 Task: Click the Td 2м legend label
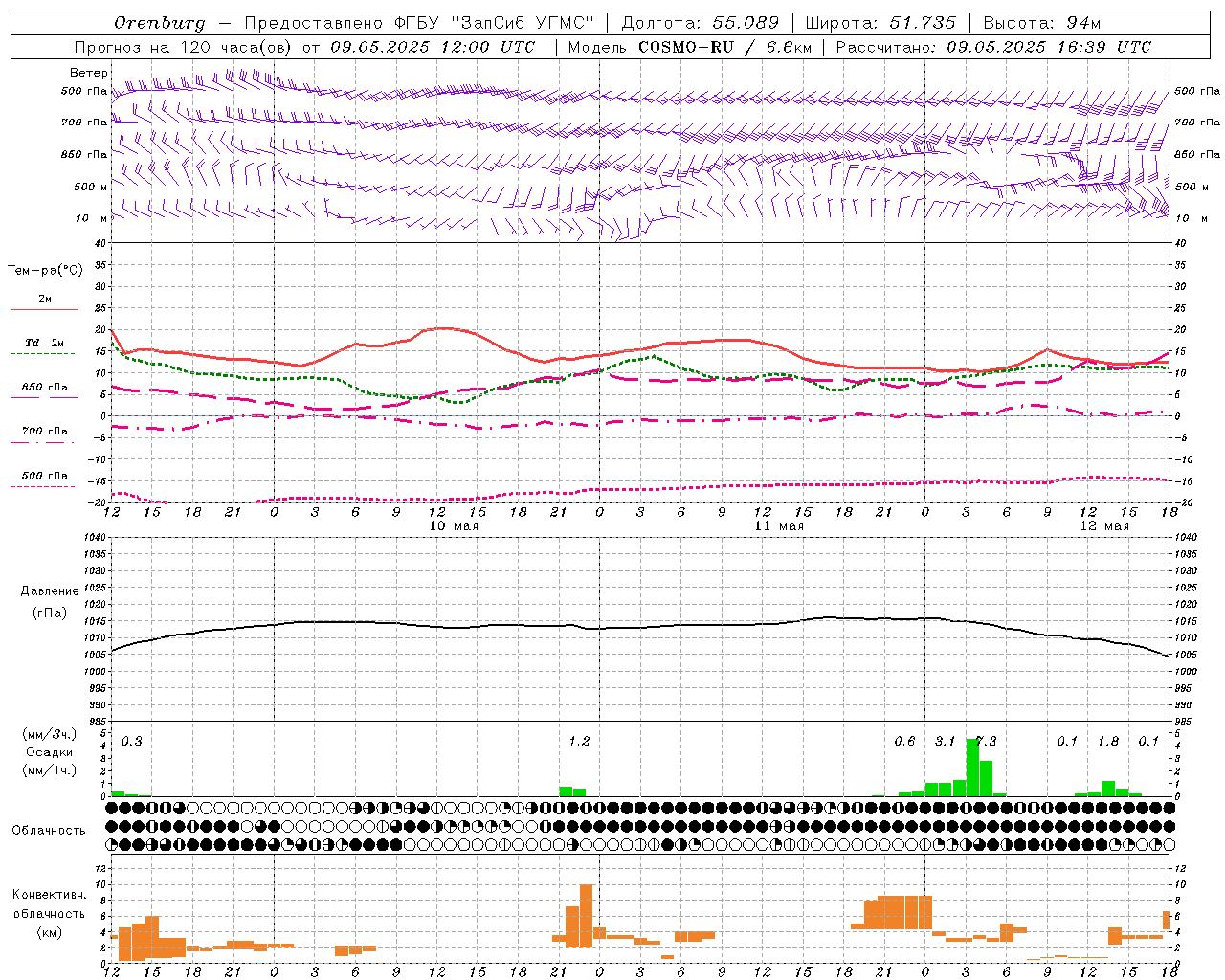pyautogui.click(x=44, y=342)
